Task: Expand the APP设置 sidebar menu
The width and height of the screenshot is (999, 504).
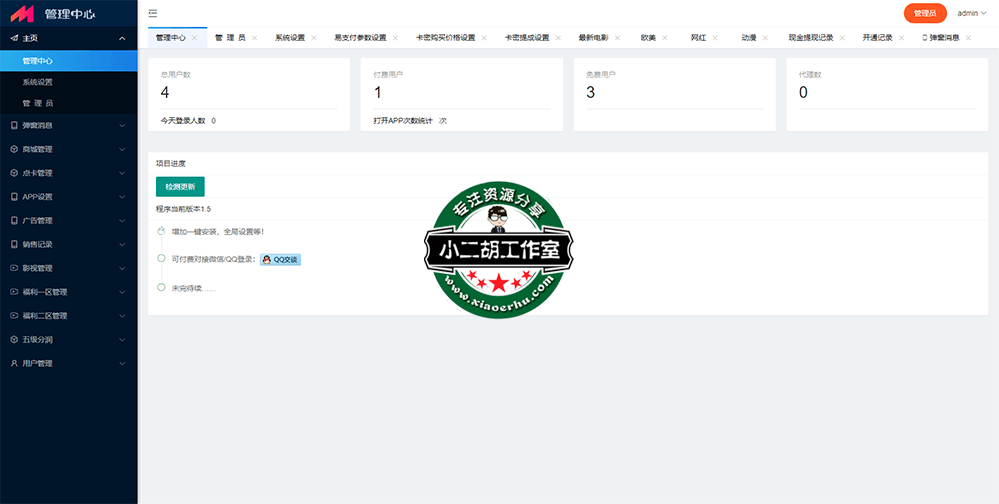Action: click(x=68, y=197)
